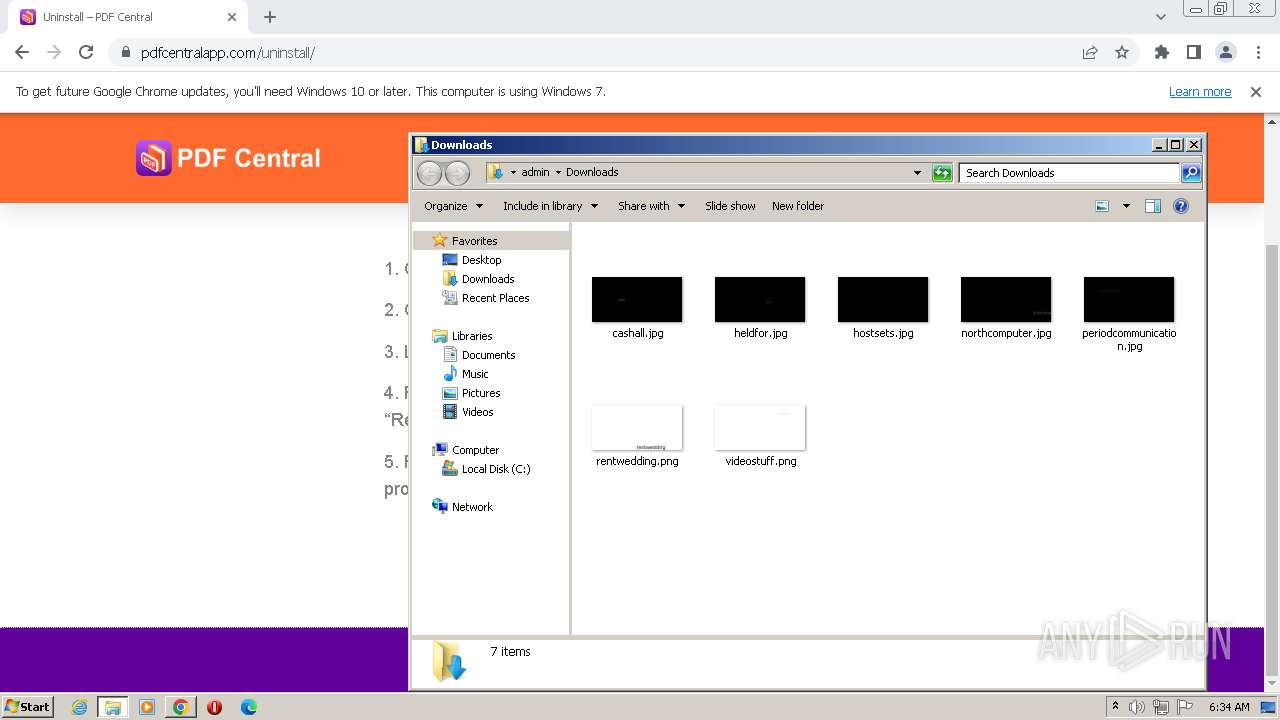Click the change view icon in Explorer

(x=1102, y=206)
